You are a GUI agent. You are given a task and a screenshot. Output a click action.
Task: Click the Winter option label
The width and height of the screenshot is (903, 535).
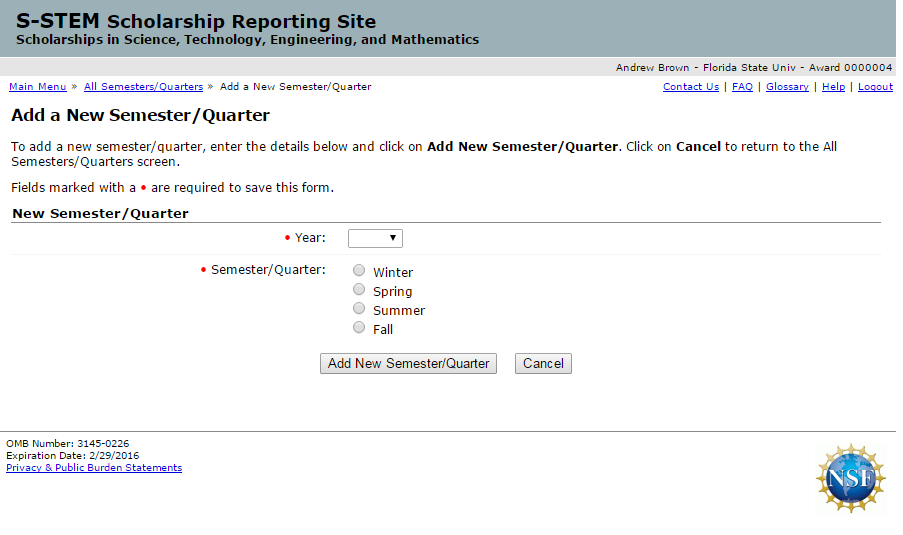[393, 272]
